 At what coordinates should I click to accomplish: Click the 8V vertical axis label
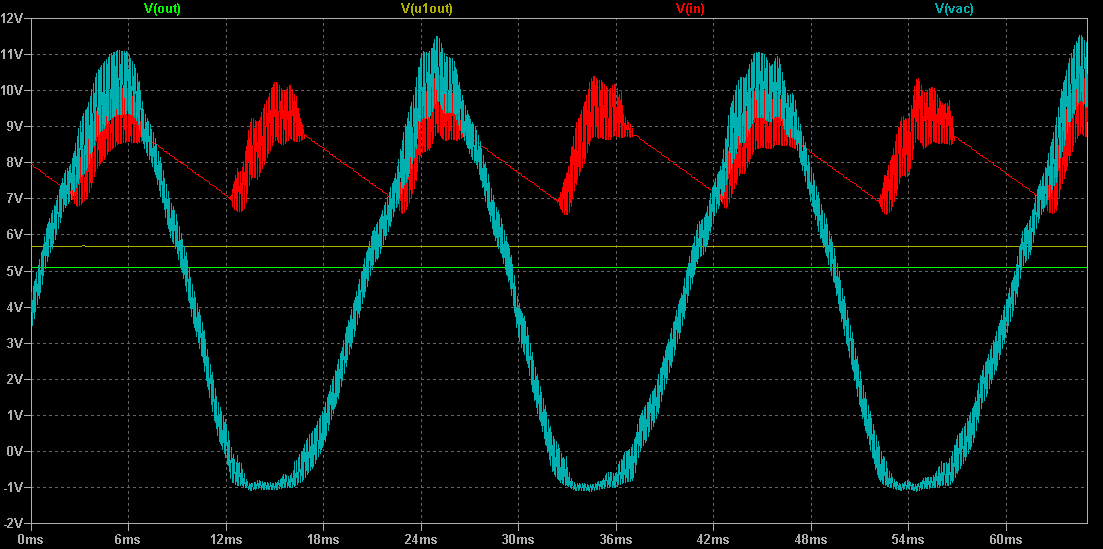tap(16, 163)
